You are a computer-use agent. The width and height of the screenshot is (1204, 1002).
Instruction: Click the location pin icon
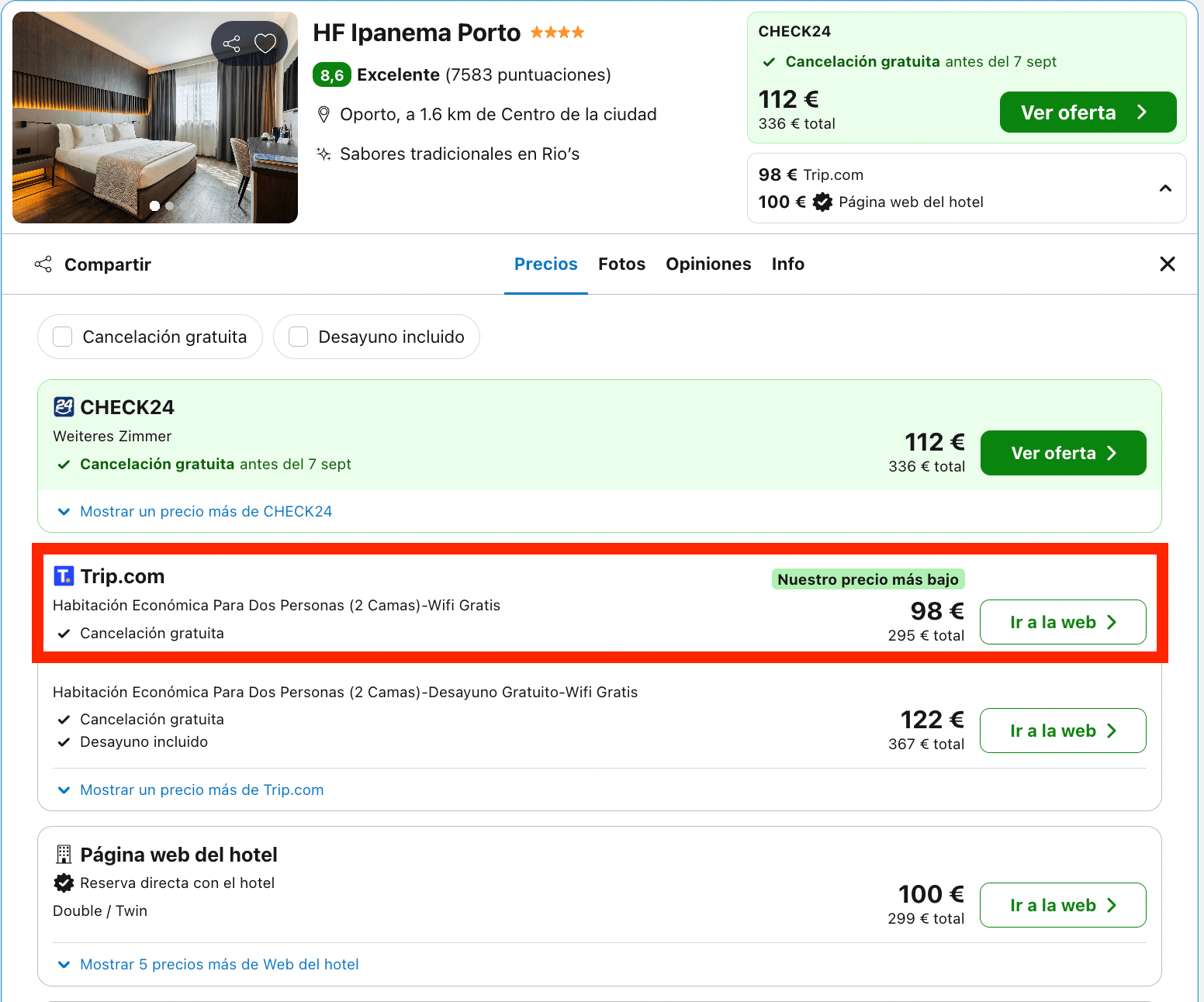point(324,115)
